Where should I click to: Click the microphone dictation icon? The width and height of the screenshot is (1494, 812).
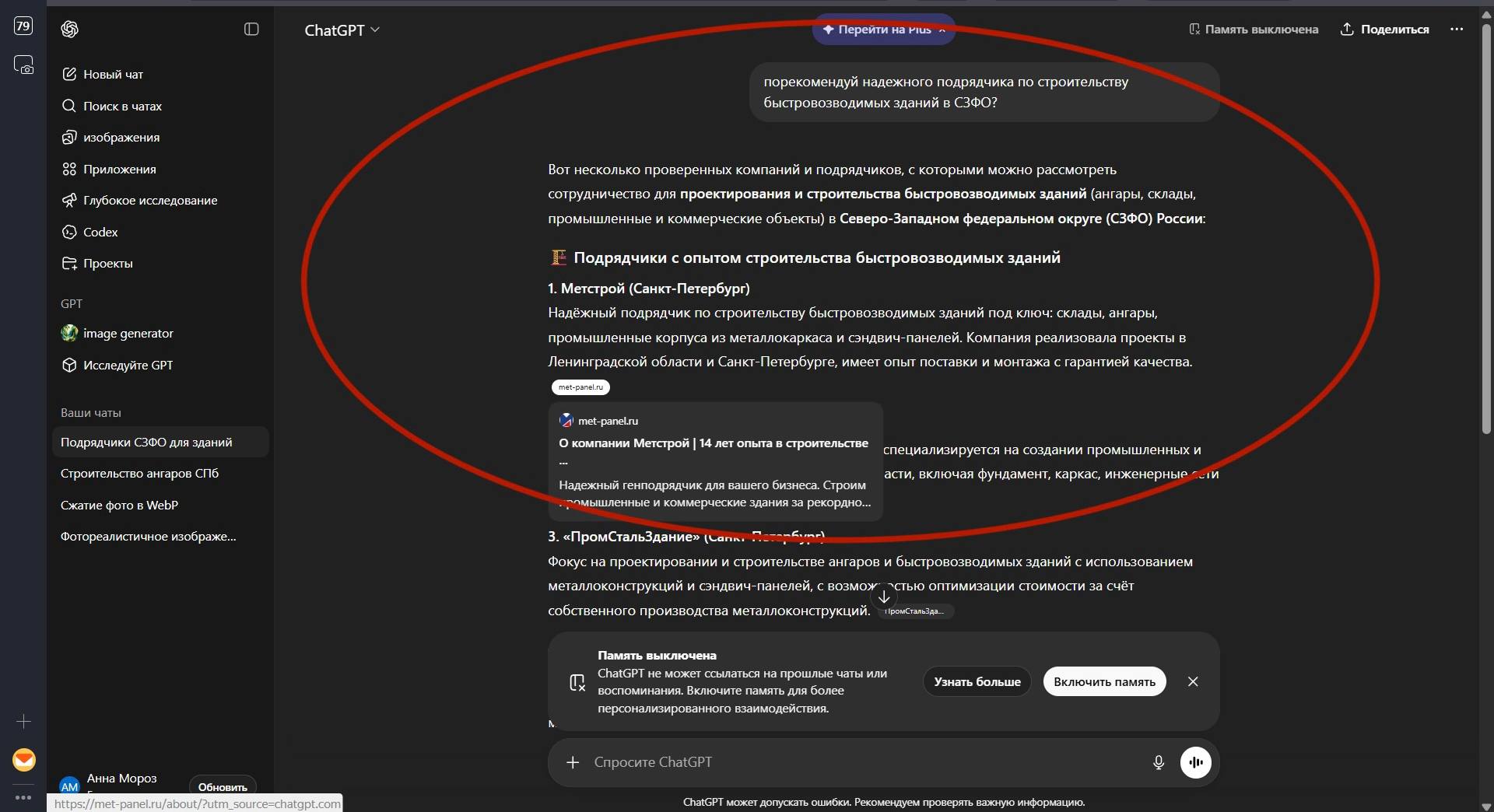click(1159, 762)
